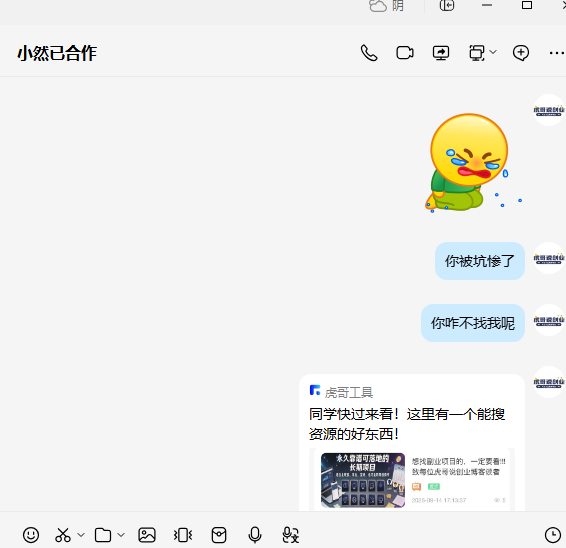This screenshot has height=548, width=566.
Task: Open chat history clock icon
Action: 553,535
